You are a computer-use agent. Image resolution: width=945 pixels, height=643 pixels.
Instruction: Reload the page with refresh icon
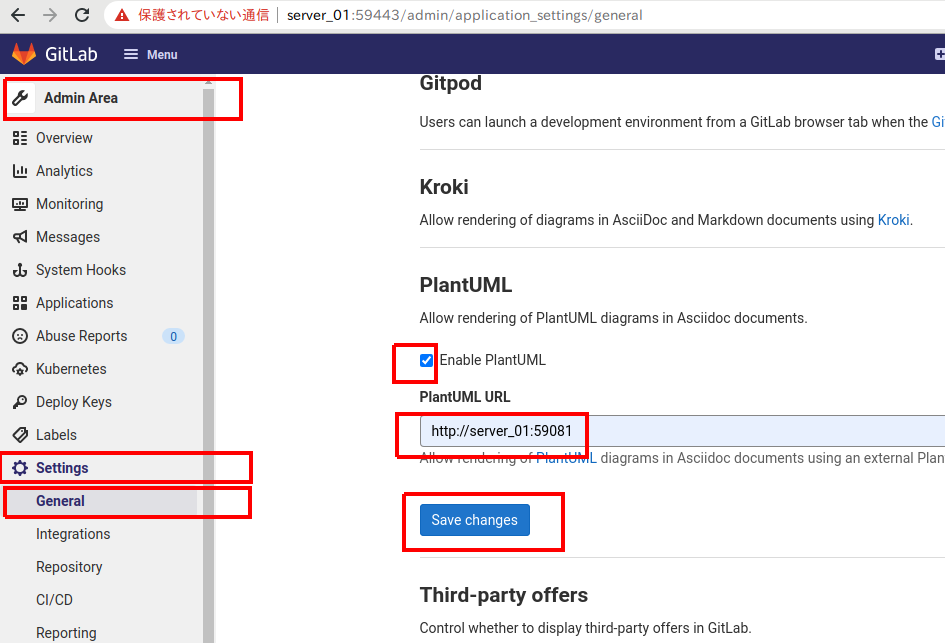tap(82, 15)
